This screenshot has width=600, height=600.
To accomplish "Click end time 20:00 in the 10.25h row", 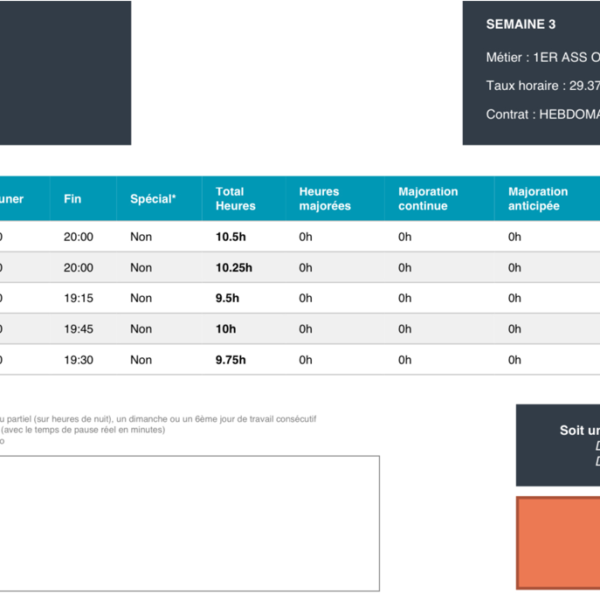I will click(78, 267).
